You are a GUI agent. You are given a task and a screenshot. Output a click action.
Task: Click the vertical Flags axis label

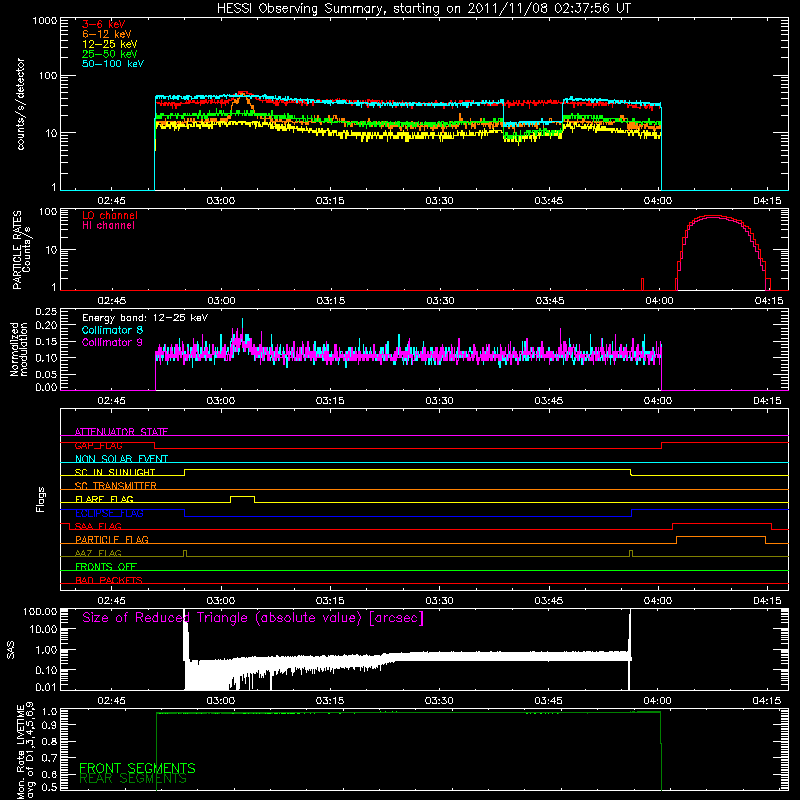coord(40,499)
